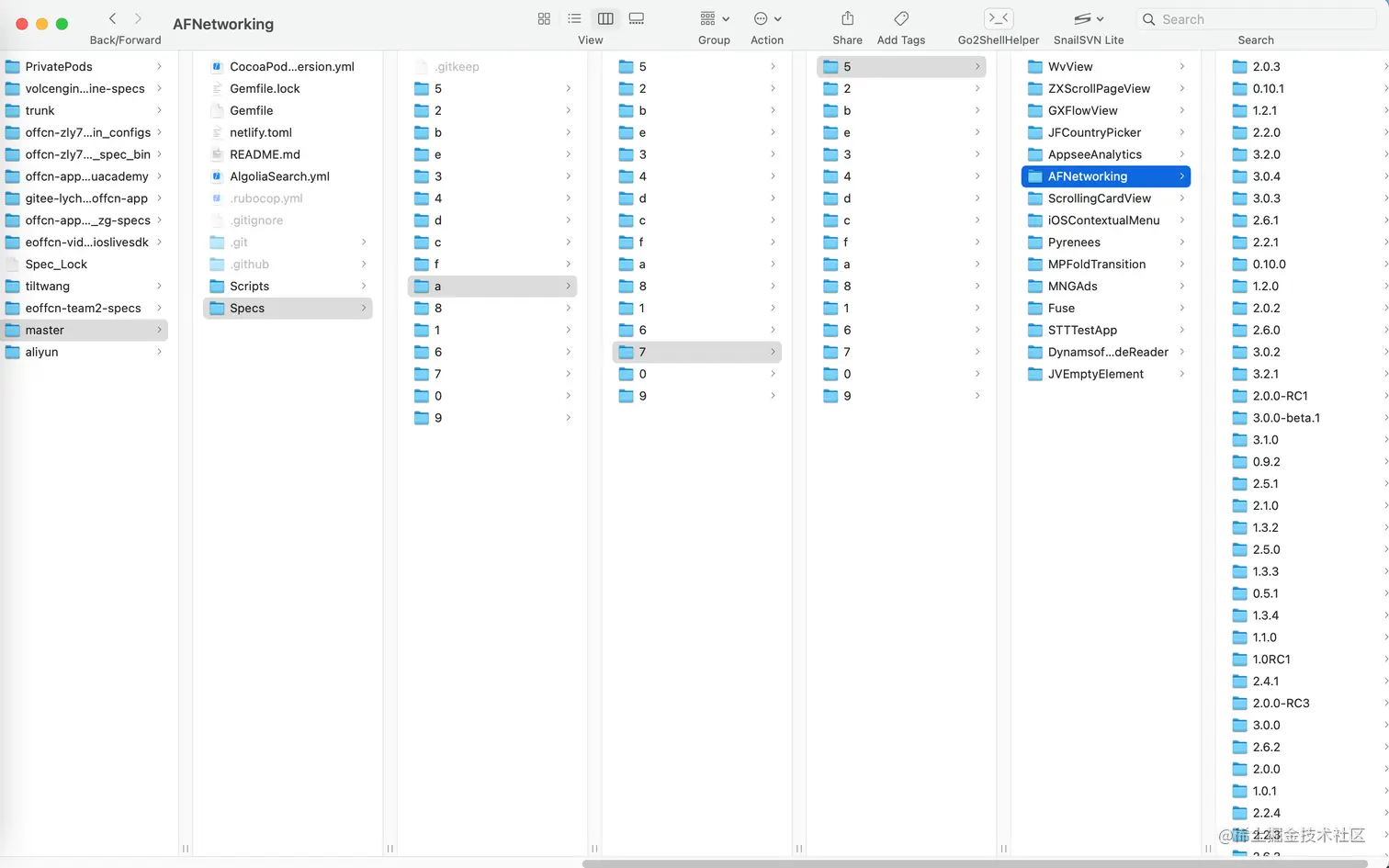Viewport: 1389px width, 868px height.
Task: Click the tiltwang folder icon
Action: (x=13, y=286)
